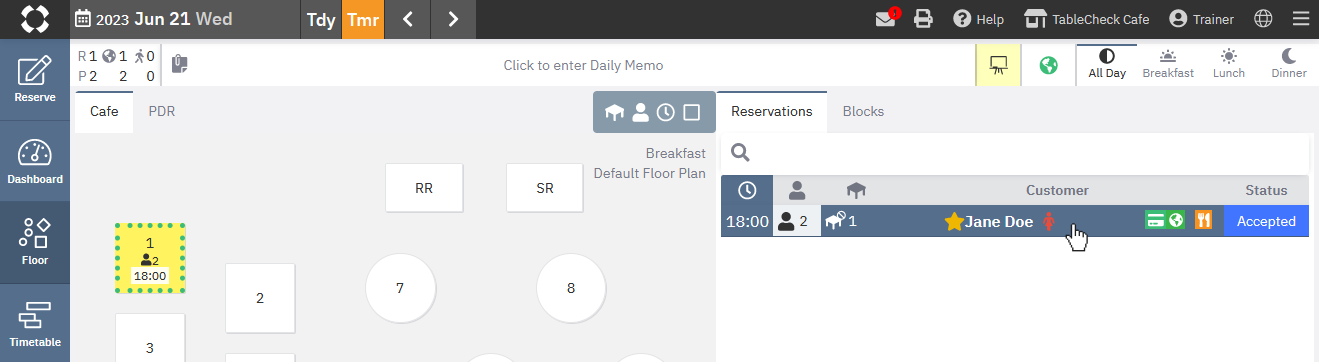Open the Trainer user menu

point(1201,19)
